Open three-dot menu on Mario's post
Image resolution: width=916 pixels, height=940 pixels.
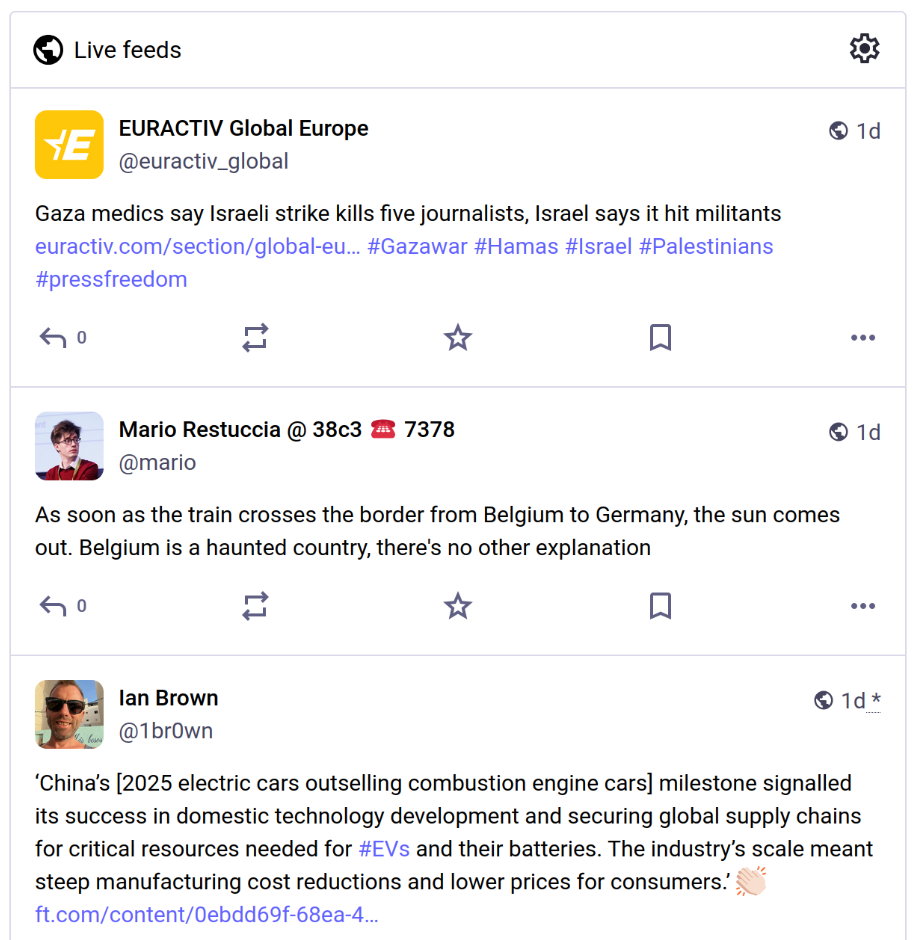point(863,605)
